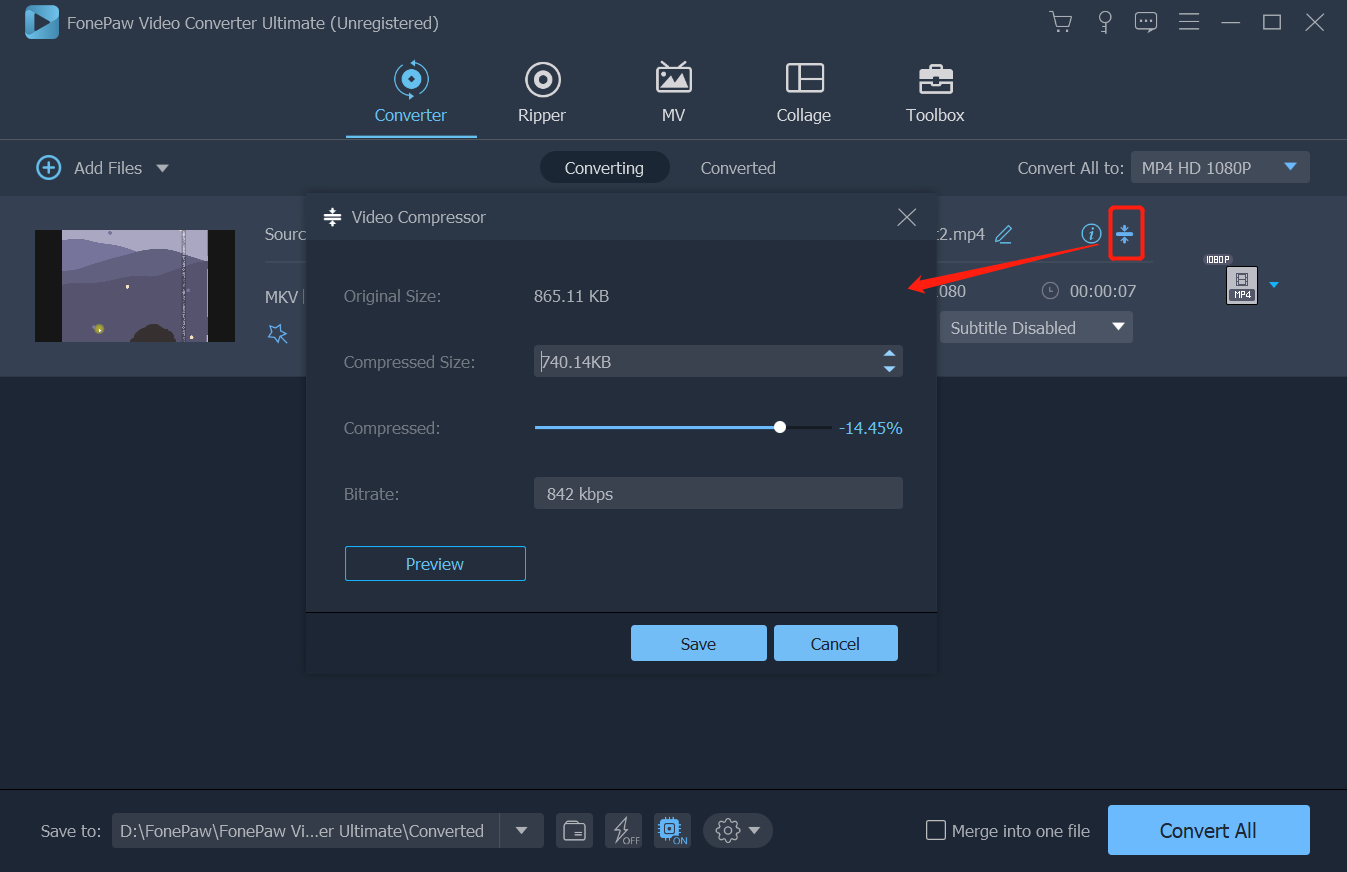1347x872 pixels.
Task: Check Merge into one file
Action: tap(936, 830)
